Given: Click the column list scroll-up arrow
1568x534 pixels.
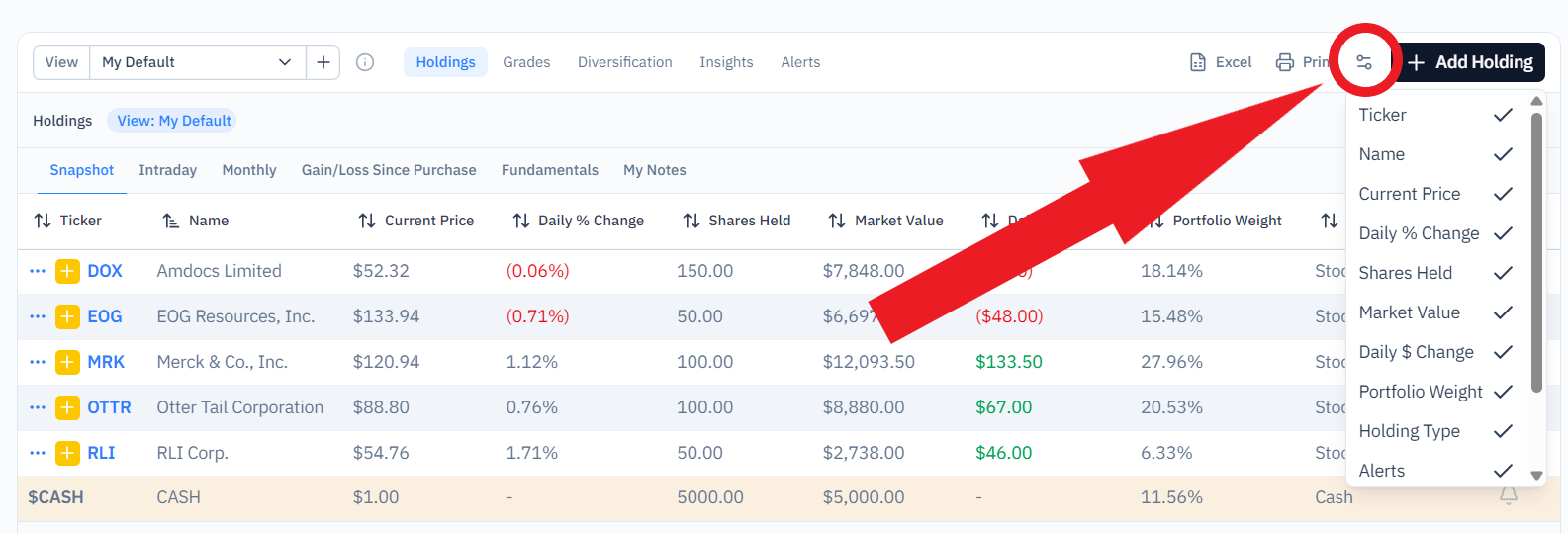Looking at the screenshot, I should pos(1536,101).
